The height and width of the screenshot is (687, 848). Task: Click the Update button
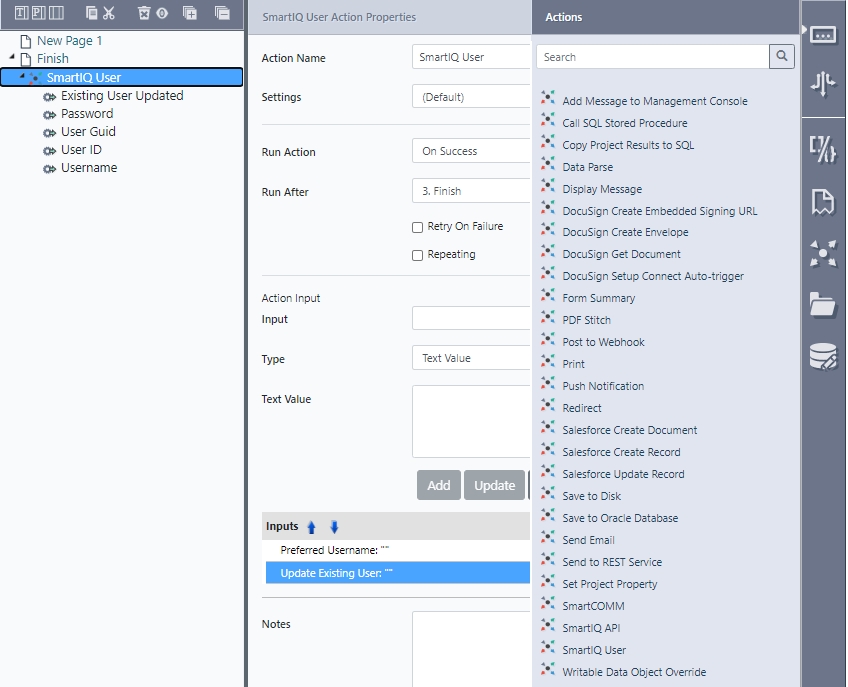(494, 485)
